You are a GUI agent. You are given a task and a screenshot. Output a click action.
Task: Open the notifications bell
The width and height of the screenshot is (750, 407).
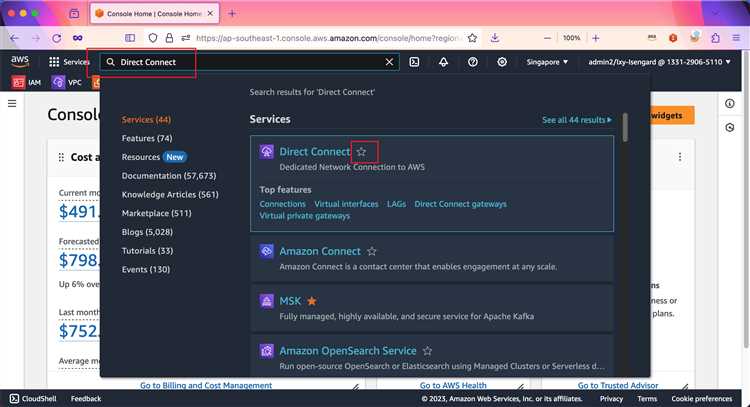443,62
